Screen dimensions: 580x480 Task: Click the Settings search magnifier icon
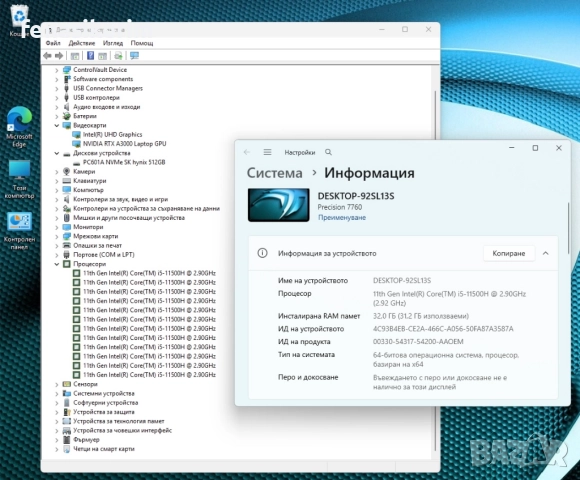[328, 152]
